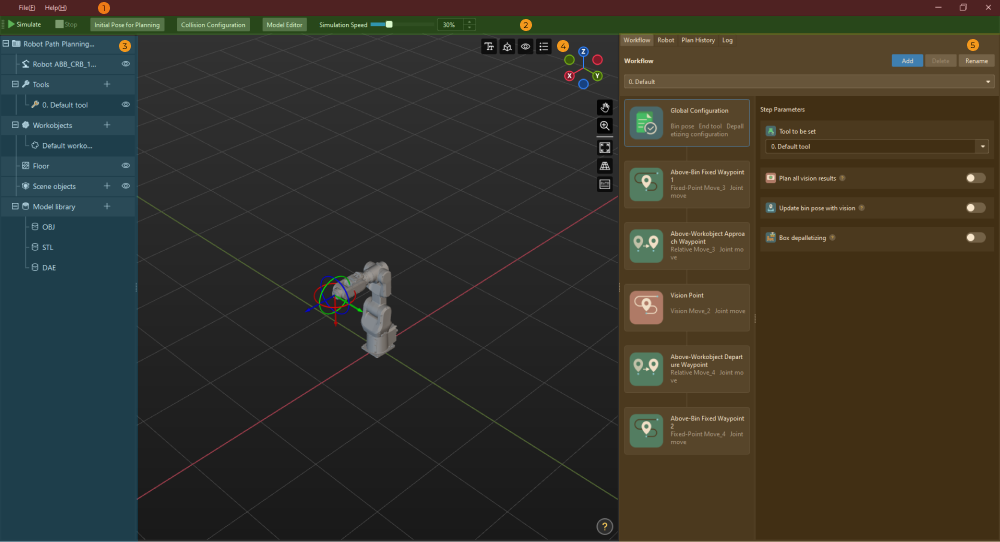
Task: Open the help question mark icon
Action: point(604,526)
